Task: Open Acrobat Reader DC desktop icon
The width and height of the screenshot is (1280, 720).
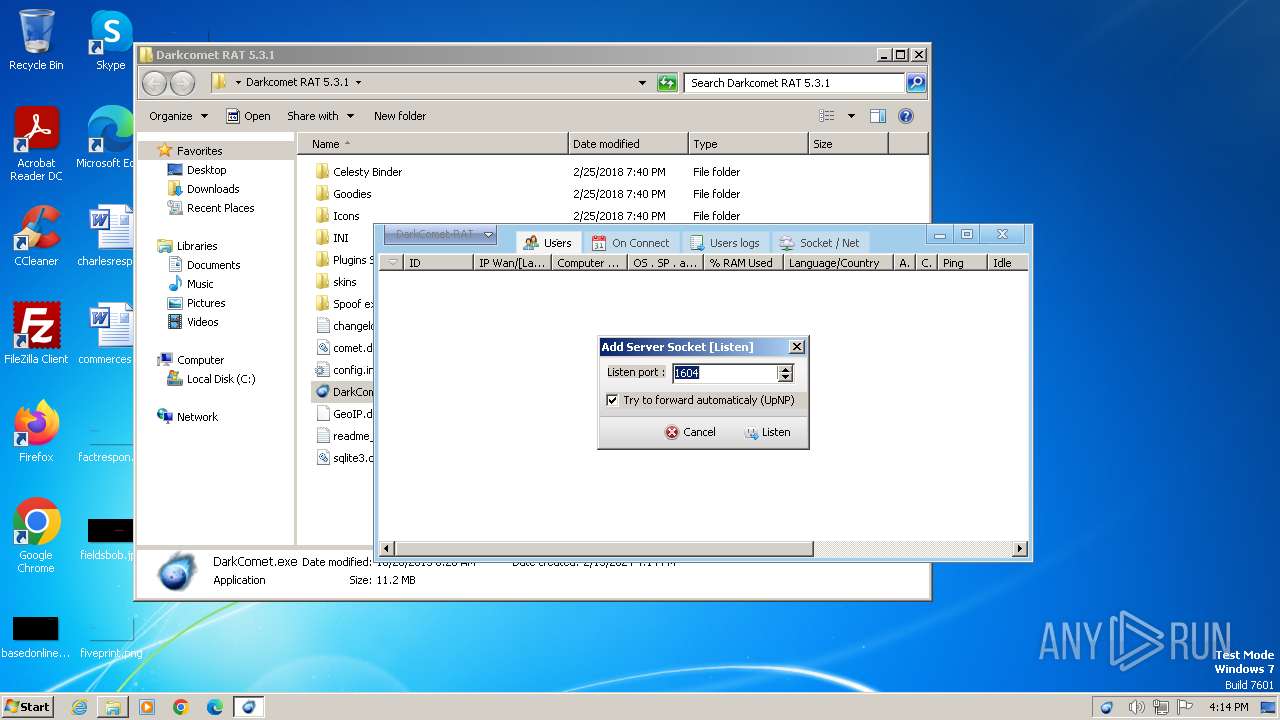Action: coord(36,143)
